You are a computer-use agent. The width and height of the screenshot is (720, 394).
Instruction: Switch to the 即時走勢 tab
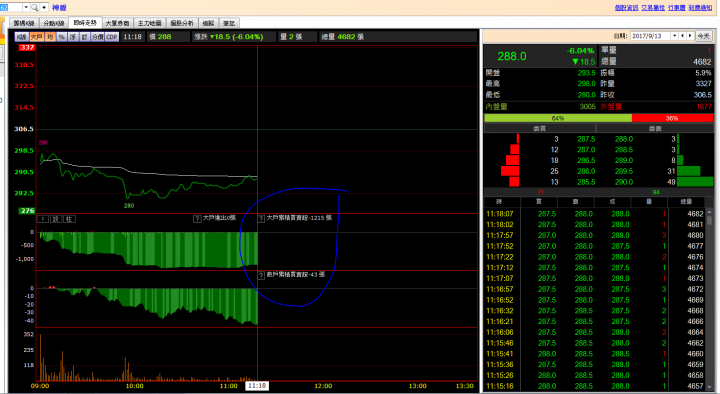pos(85,23)
